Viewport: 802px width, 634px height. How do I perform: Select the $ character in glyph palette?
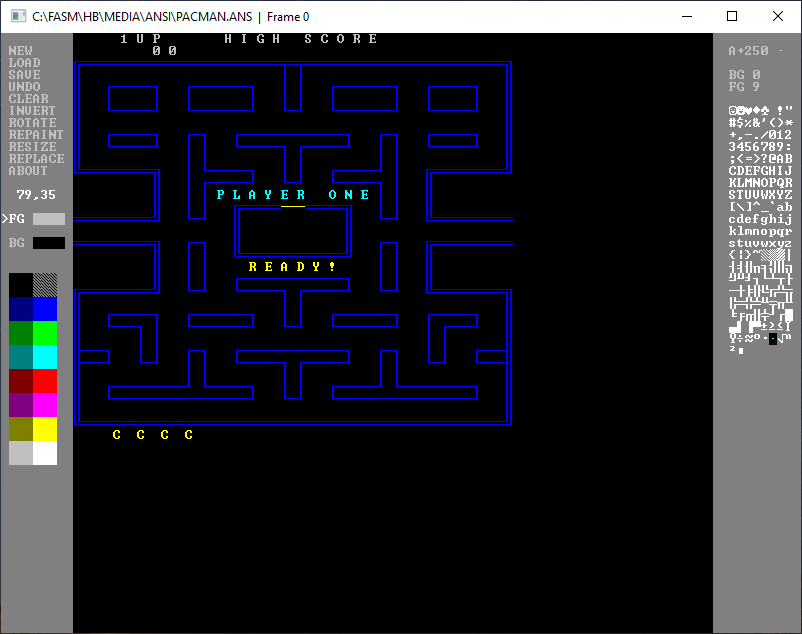[x=741, y=123]
